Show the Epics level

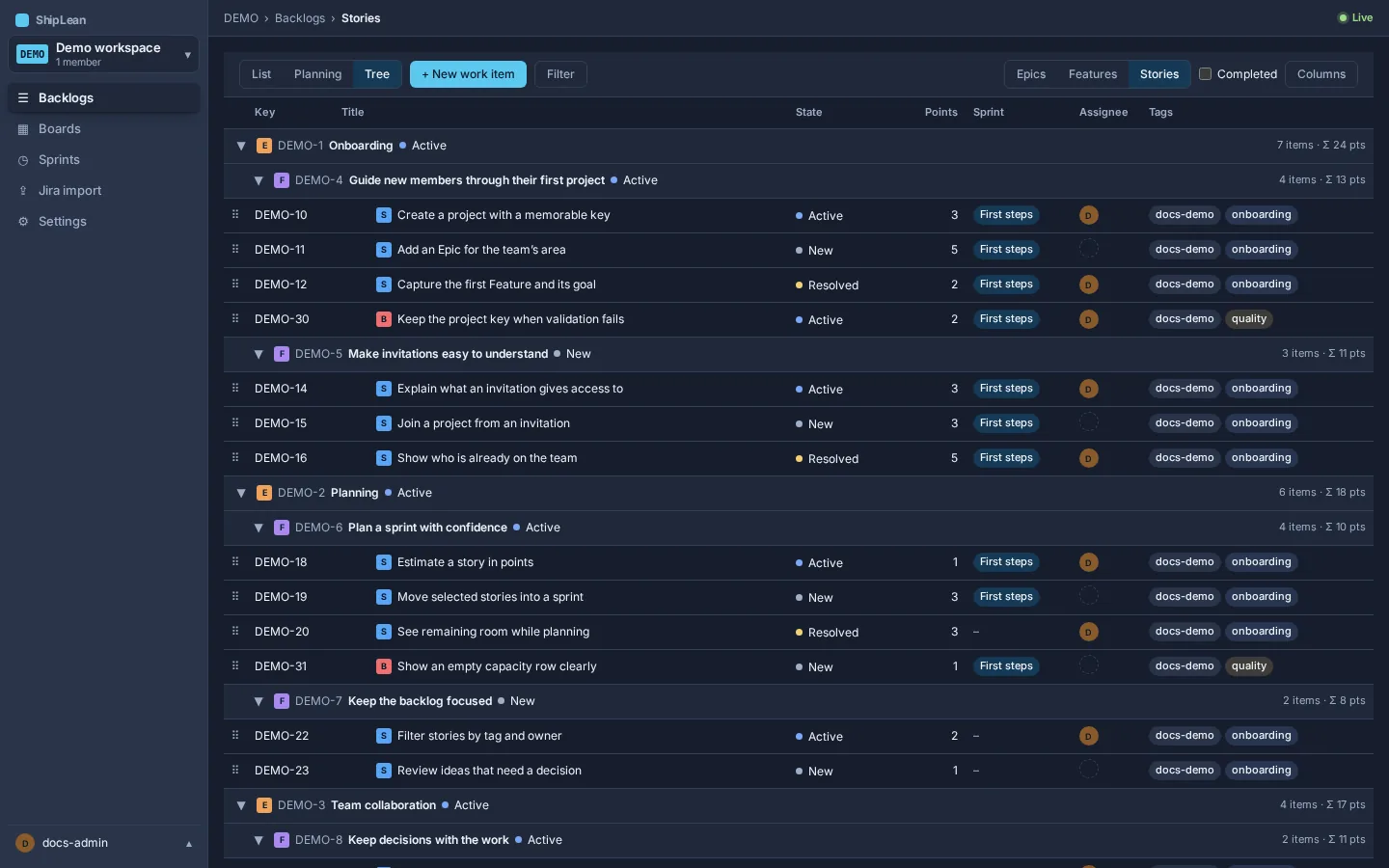[x=1031, y=74]
